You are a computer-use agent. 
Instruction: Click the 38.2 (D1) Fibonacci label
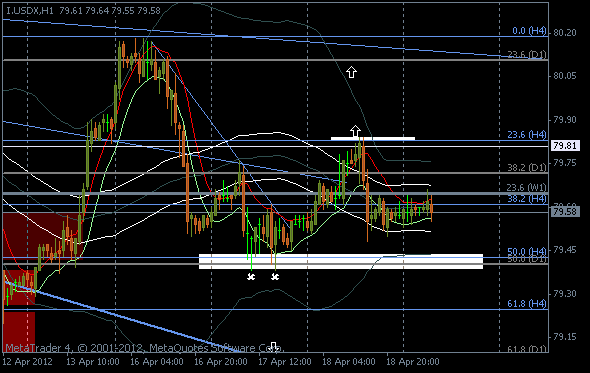point(527,167)
